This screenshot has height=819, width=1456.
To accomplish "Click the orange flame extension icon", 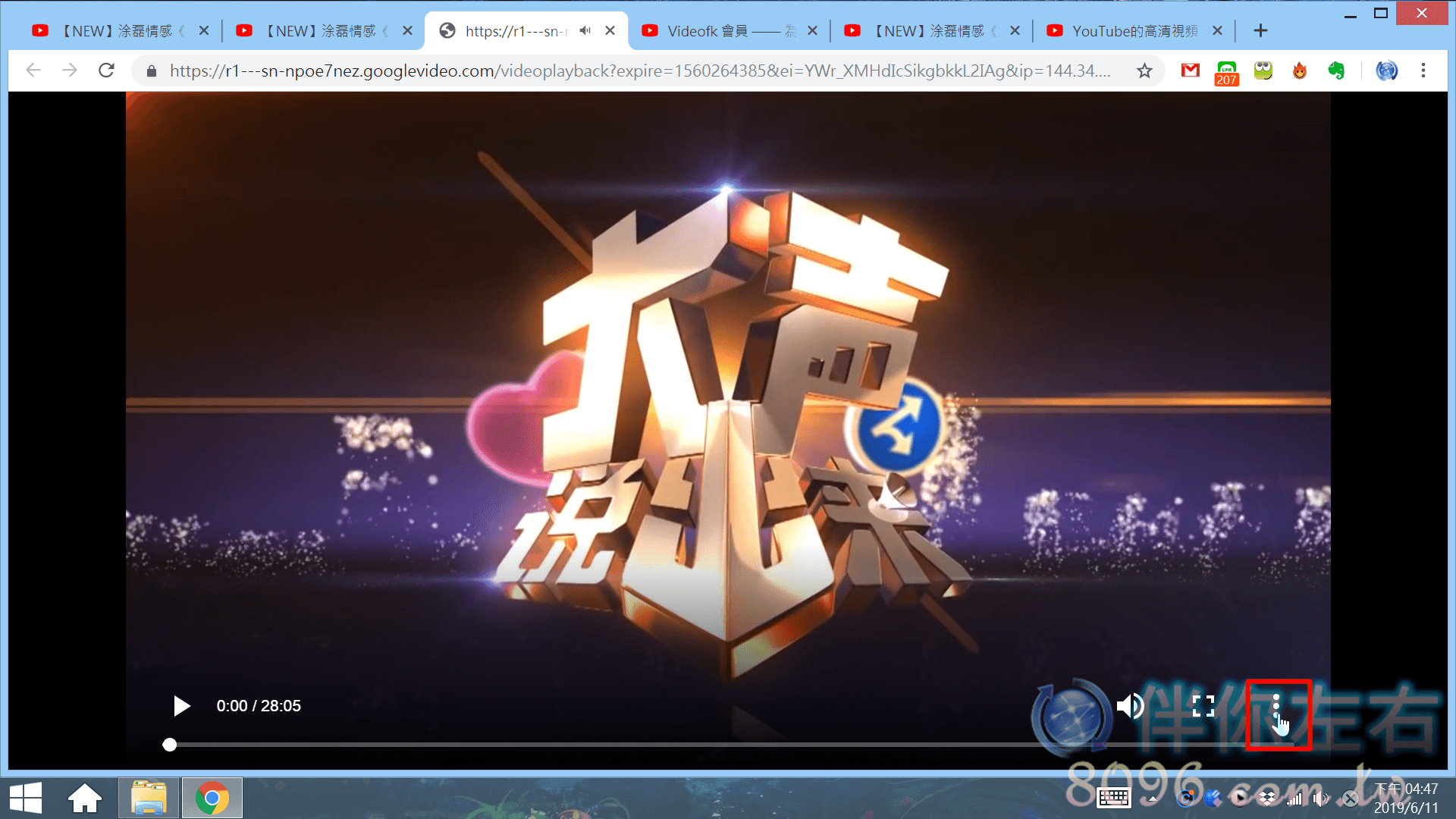I will (1300, 71).
